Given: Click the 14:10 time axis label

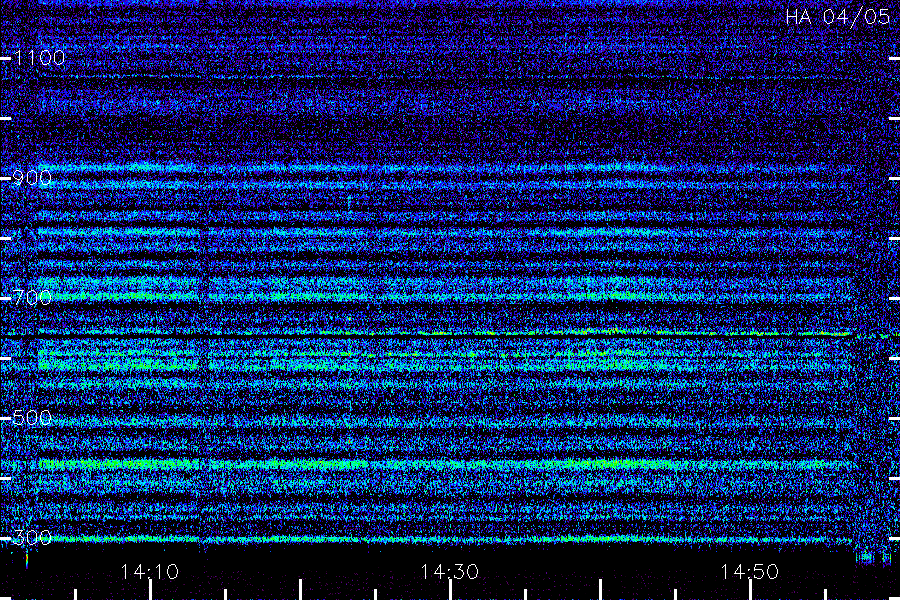Looking at the screenshot, I should point(150,572).
